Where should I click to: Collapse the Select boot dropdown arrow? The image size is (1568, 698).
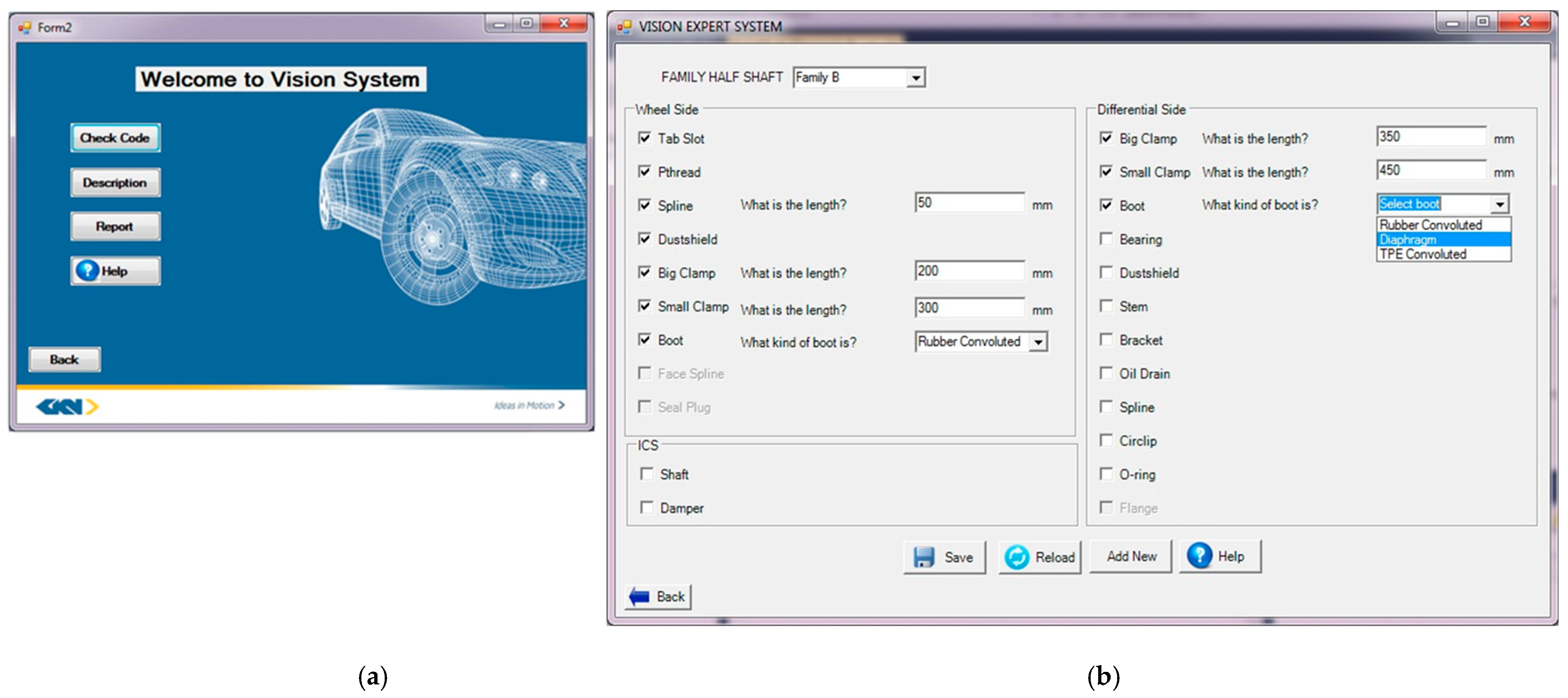click(x=1500, y=205)
